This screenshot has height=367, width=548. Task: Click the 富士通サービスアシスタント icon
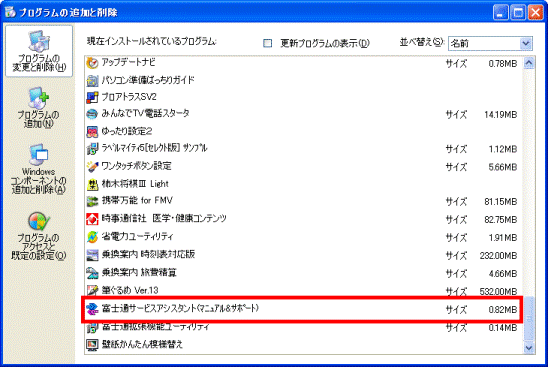point(92,309)
